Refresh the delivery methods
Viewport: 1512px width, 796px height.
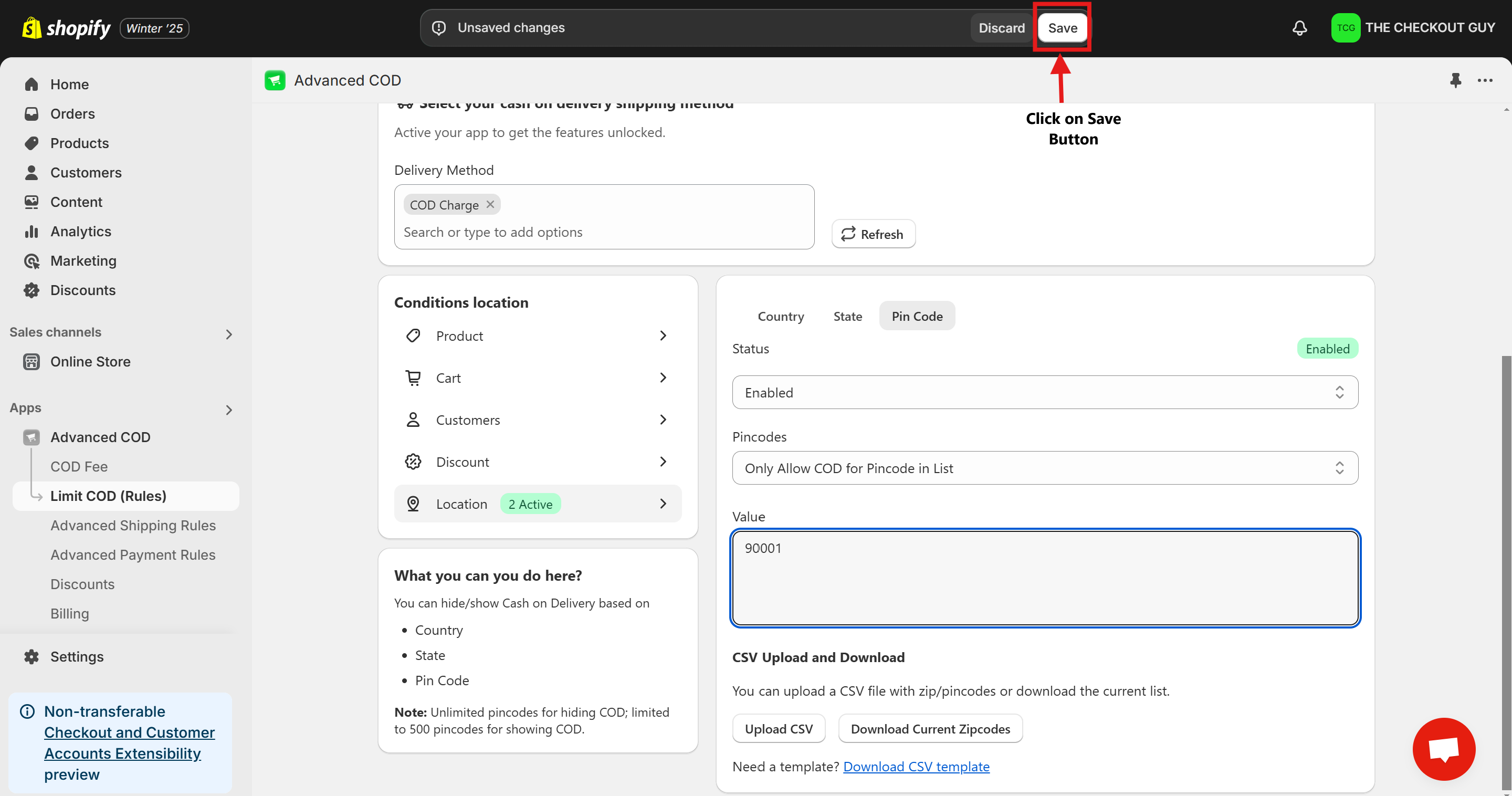pyautogui.click(x=873, y=234)
